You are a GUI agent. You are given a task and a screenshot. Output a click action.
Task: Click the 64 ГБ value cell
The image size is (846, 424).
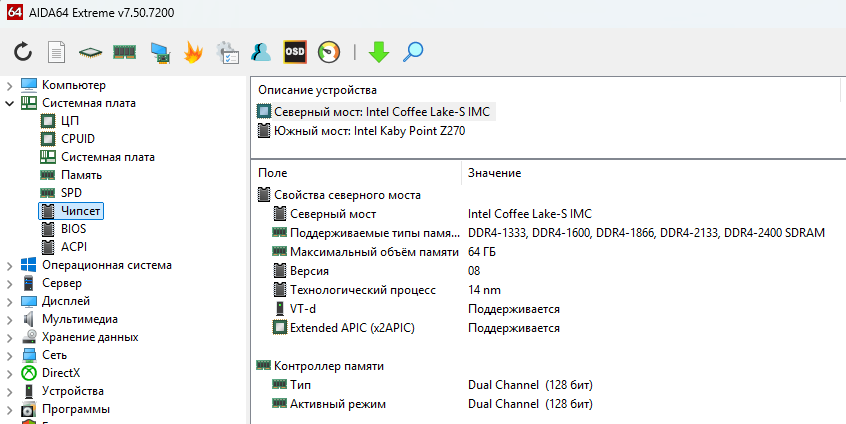tap(482, 252)
